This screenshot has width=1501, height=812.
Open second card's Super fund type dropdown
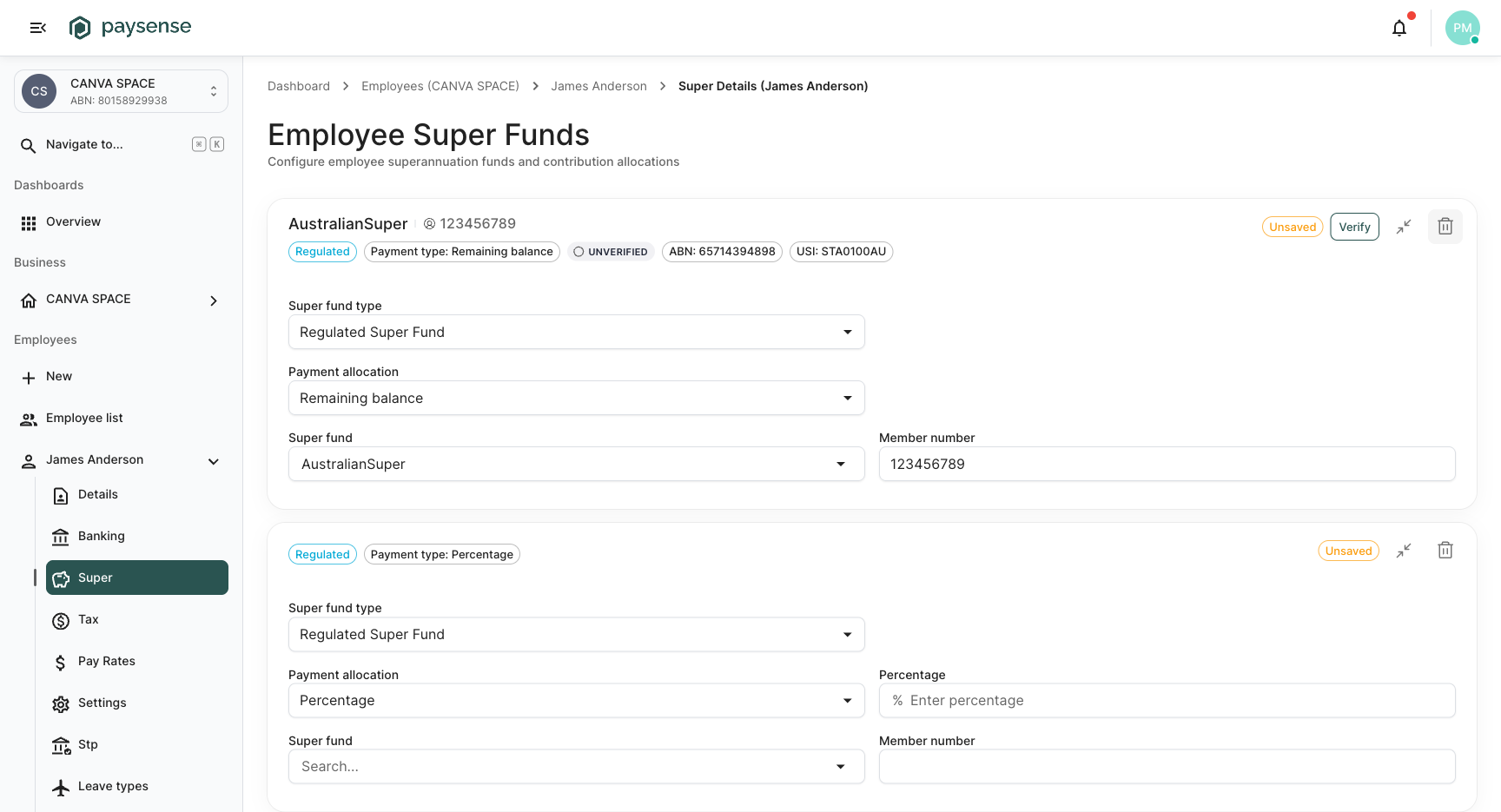[577, 634]
